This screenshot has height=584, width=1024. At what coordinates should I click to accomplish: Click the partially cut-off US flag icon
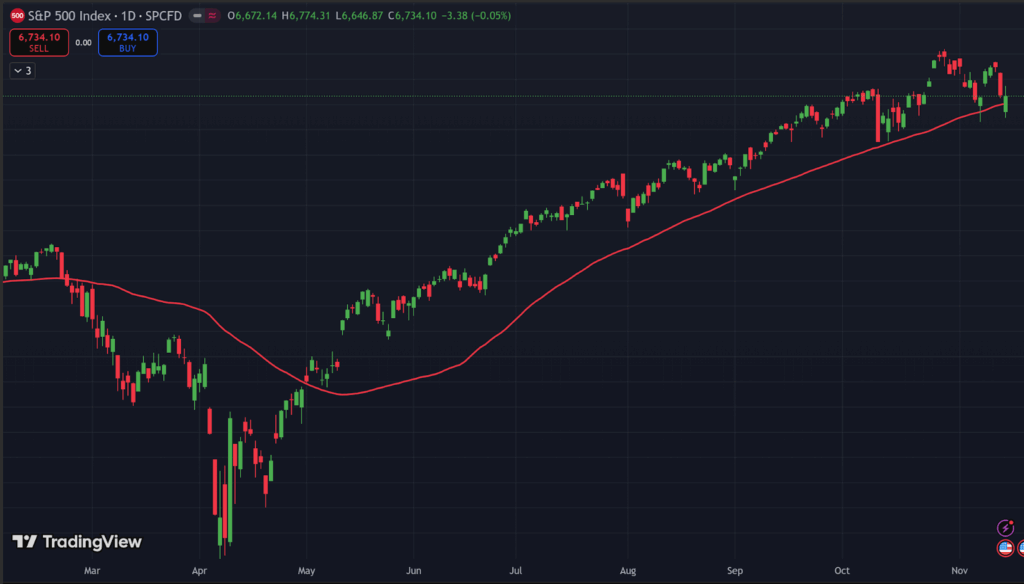[1020, 548]
